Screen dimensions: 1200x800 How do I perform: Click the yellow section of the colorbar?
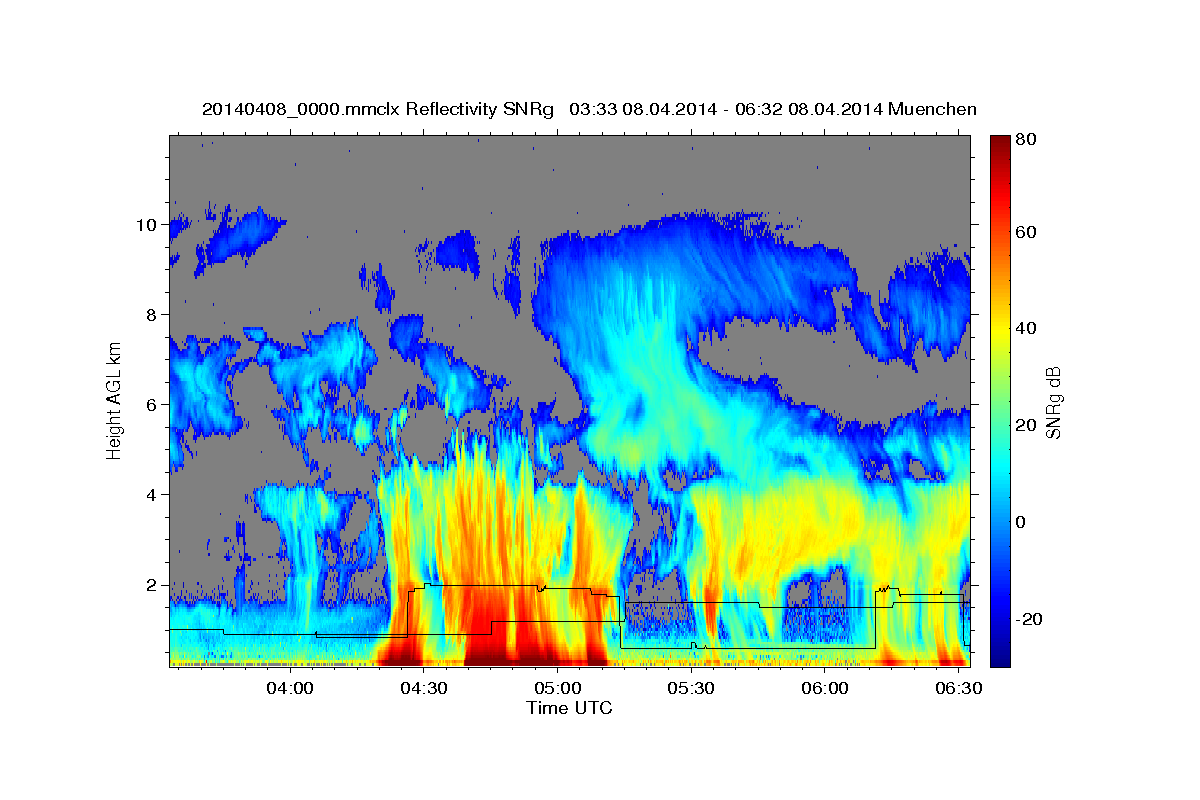(999, 330)
